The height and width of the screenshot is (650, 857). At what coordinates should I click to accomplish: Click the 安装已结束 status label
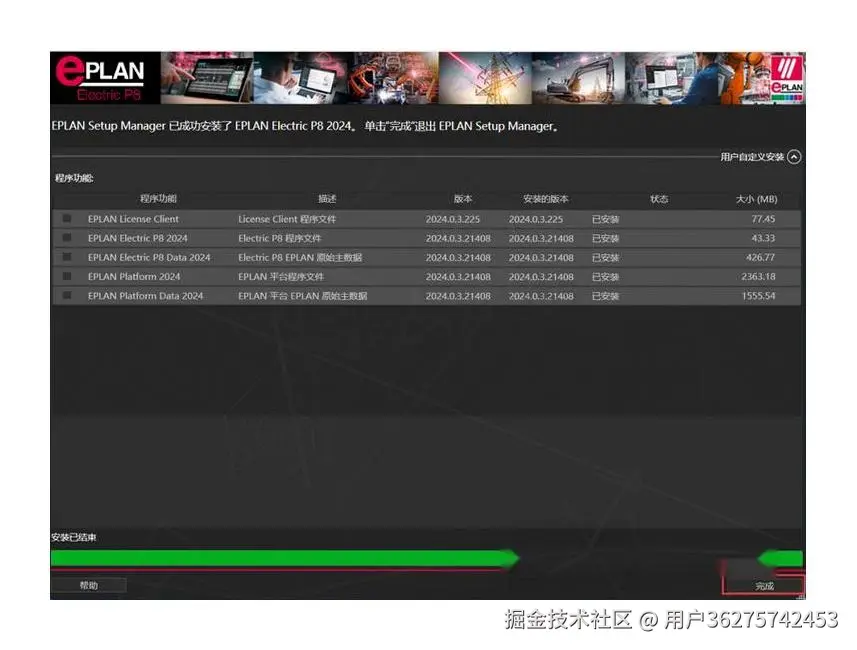(73, 537)
